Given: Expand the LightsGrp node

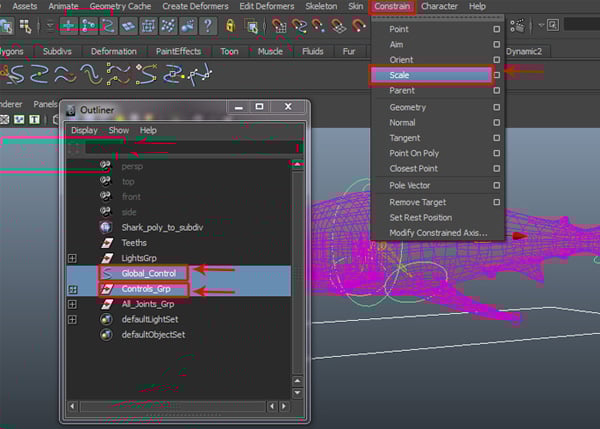Looking at the screenshot, I should (72, 258).
